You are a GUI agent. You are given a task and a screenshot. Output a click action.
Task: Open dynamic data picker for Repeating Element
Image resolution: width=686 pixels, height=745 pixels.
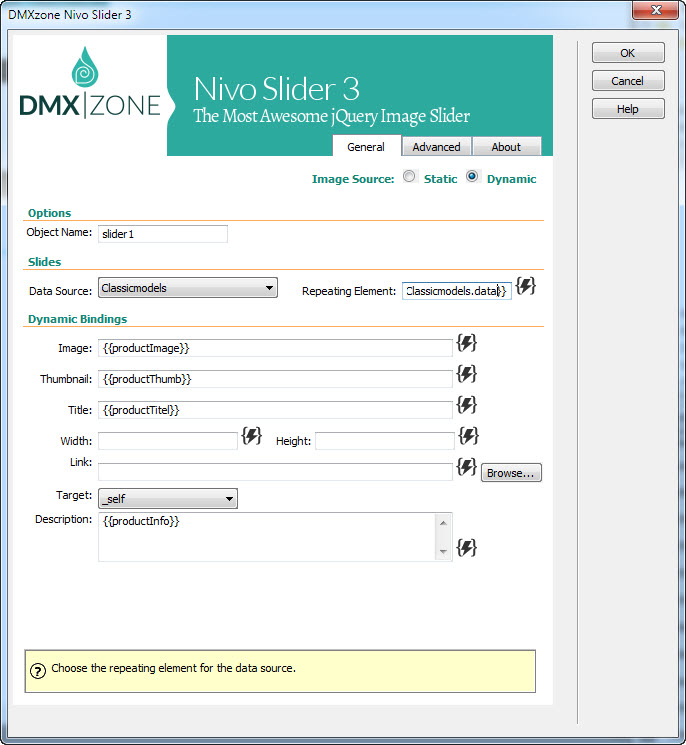tap(525, 286)
